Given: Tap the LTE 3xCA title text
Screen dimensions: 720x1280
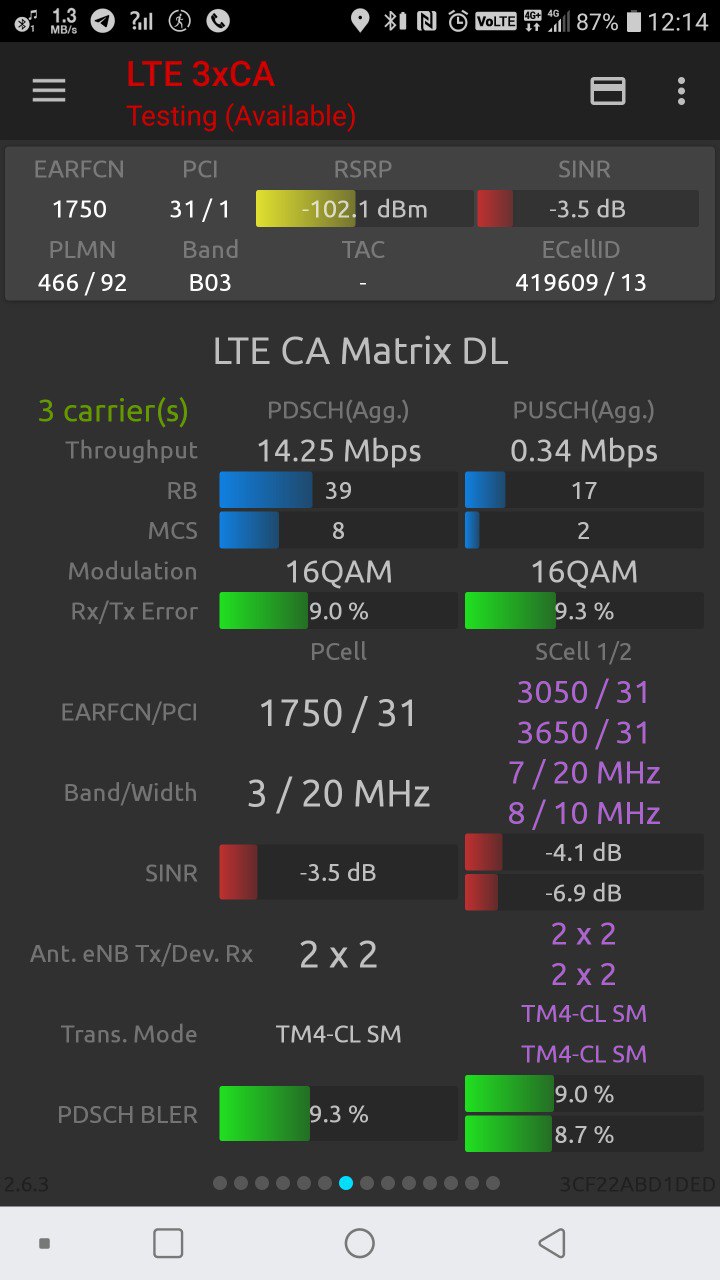Looking at the screenshot, I should [200, 74].
